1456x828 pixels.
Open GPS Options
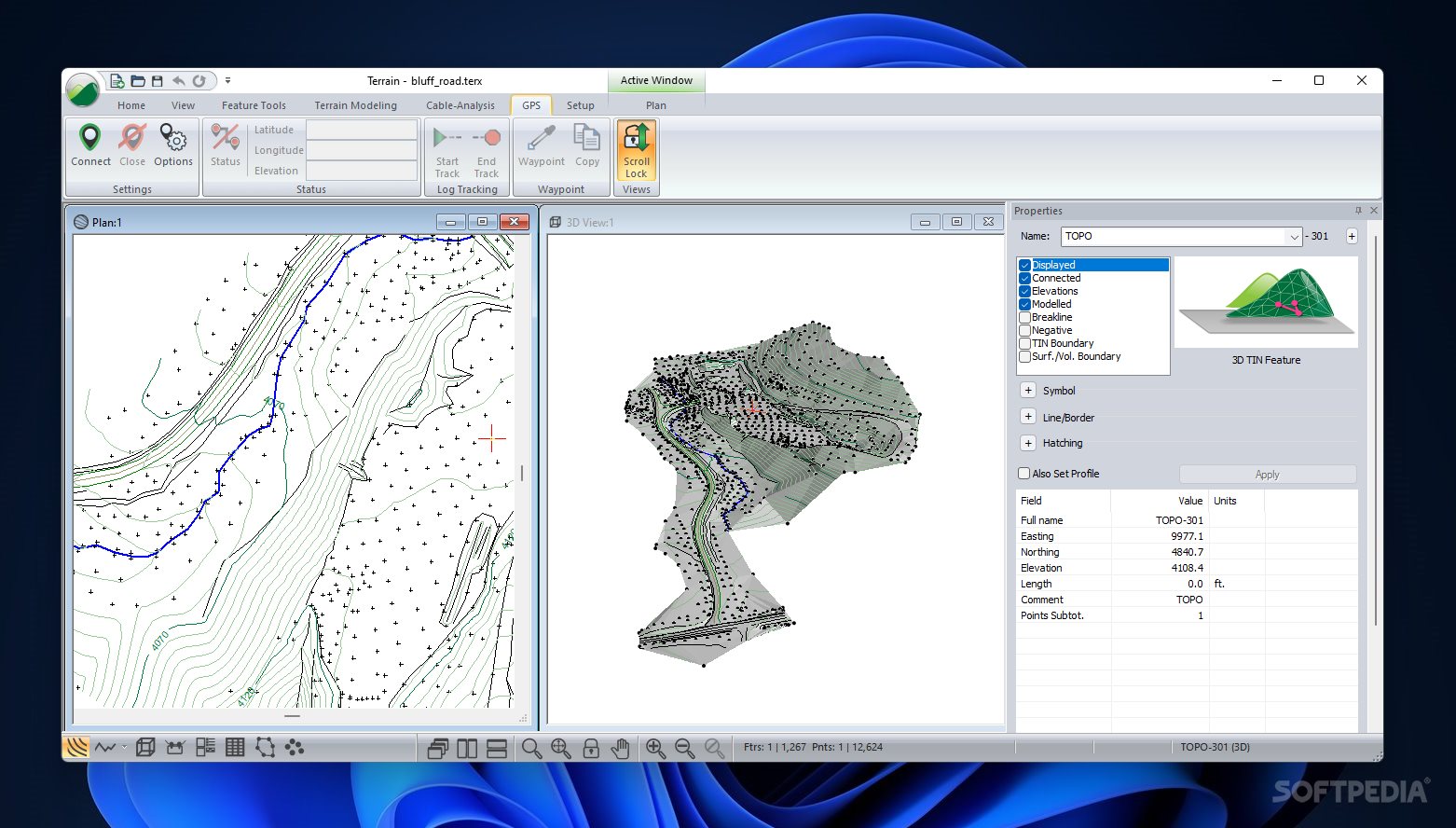(173, 145)
